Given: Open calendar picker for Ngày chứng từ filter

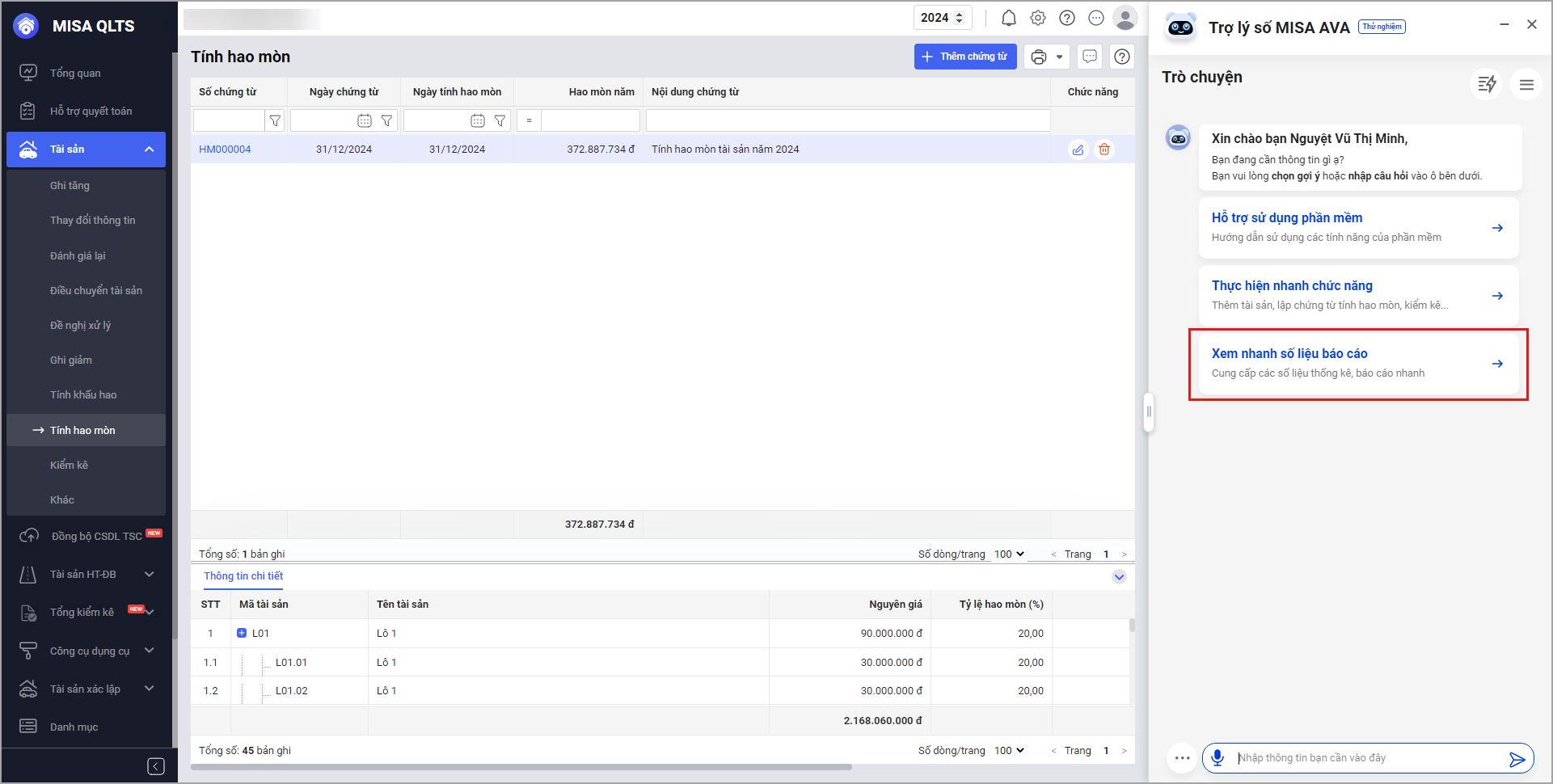Looking at the screenshot, I should (x=365, y=120).
